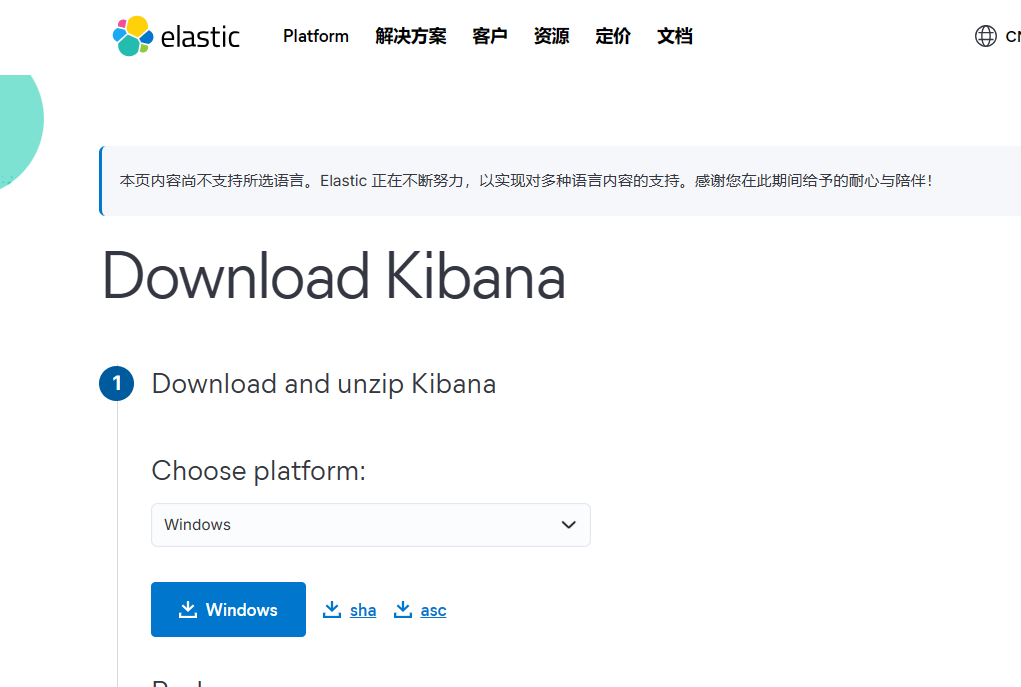Click the blue Windows download button

[229, 610]
